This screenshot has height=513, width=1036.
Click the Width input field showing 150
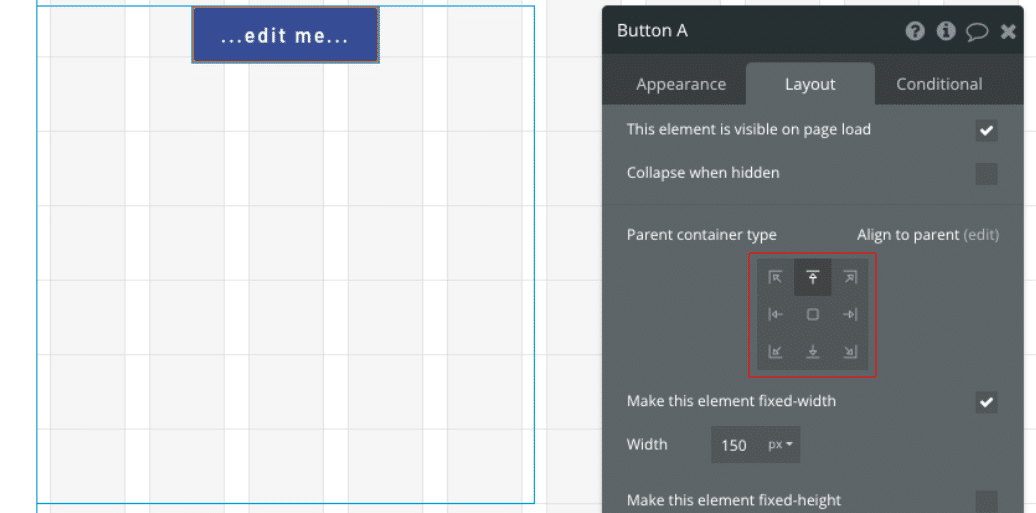[735, 445]
